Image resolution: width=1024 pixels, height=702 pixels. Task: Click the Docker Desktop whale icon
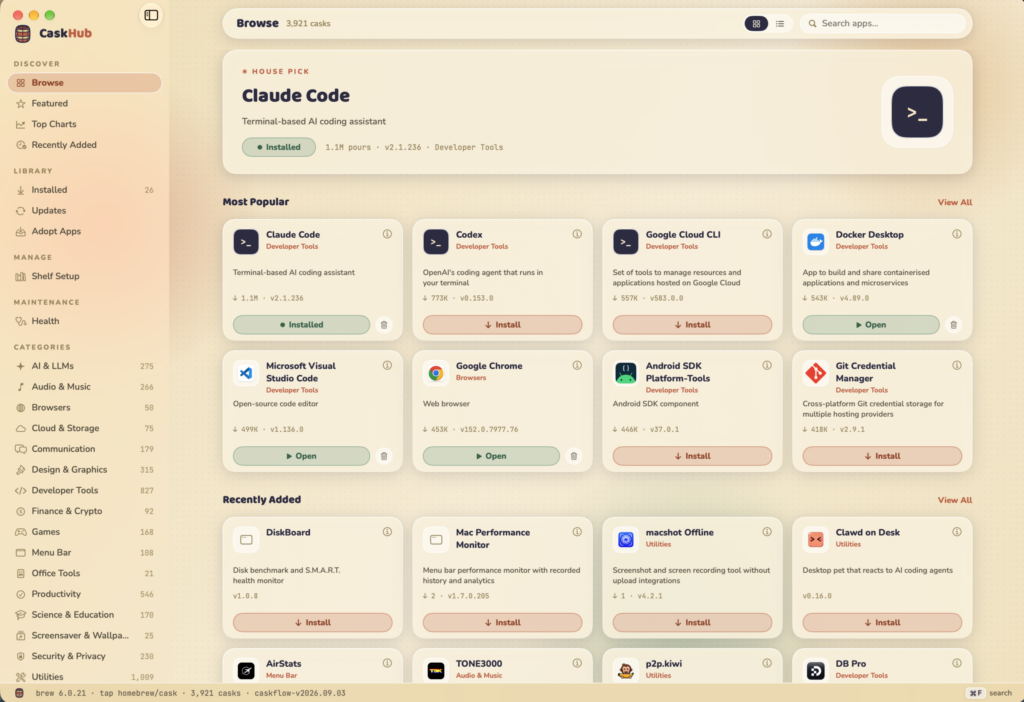[x=816, y=242]
